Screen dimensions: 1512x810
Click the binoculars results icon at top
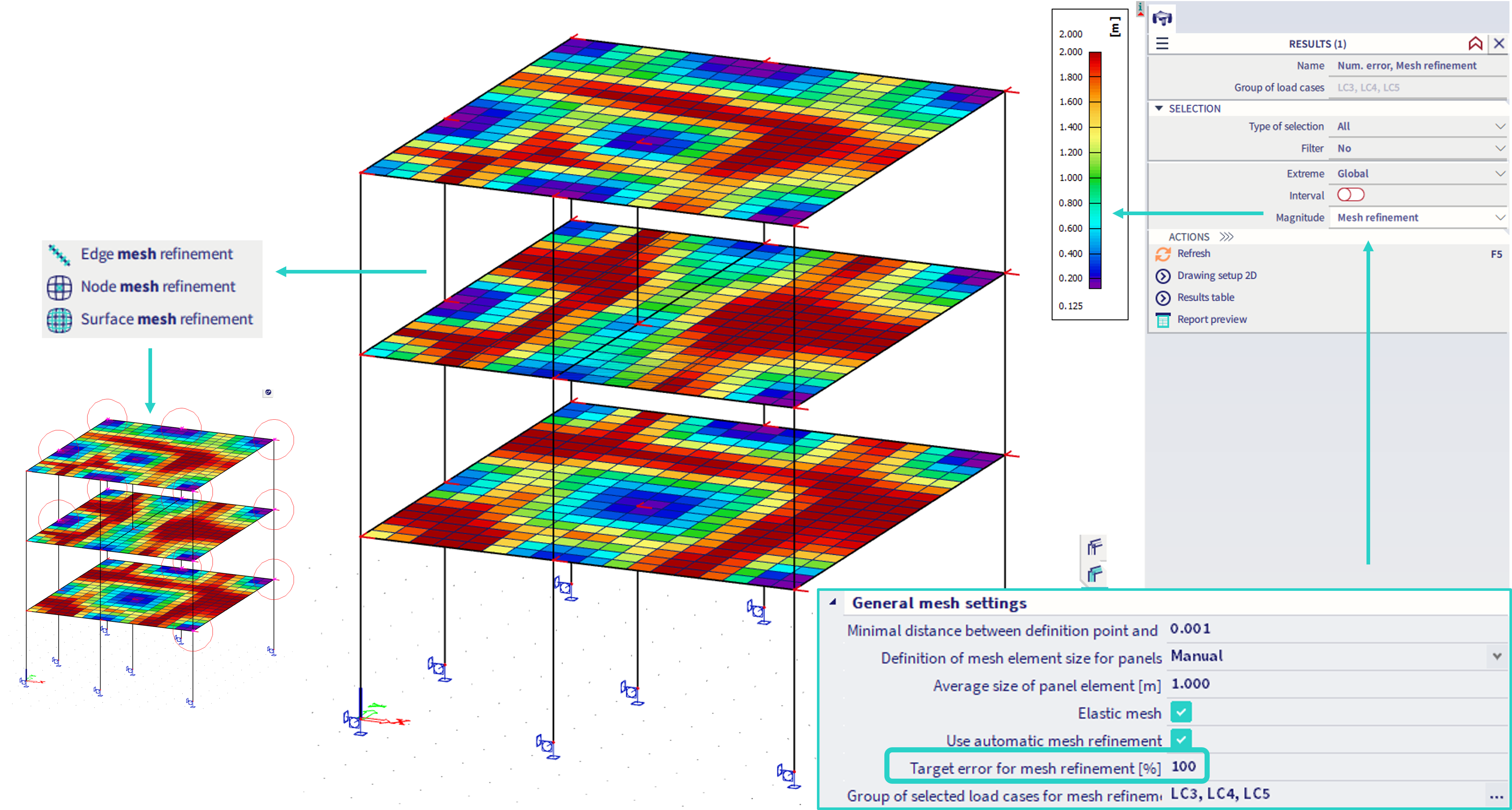point(1162,18)
